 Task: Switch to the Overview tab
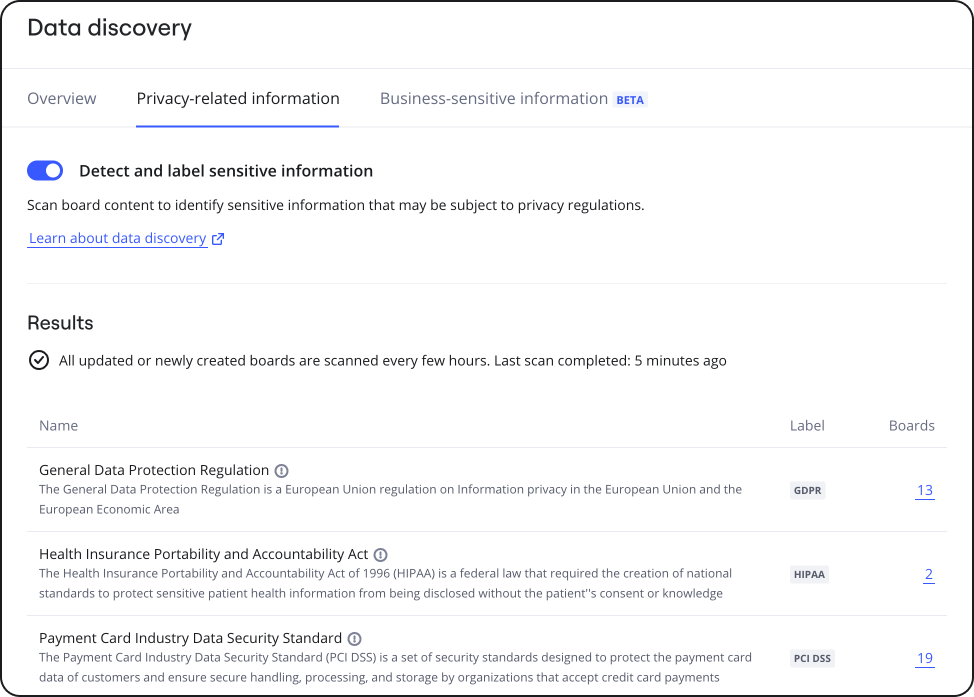(62, 99)
